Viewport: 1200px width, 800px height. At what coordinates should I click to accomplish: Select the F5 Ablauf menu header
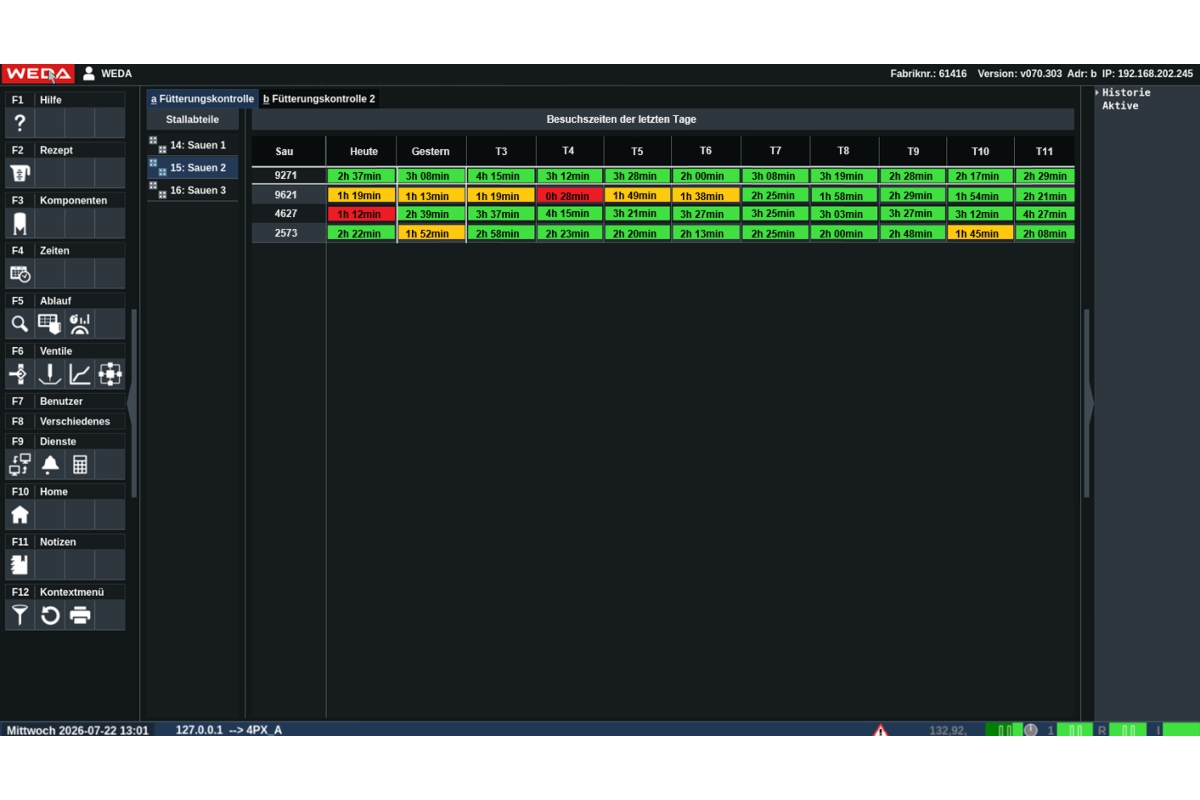click(x=65, y=300)
